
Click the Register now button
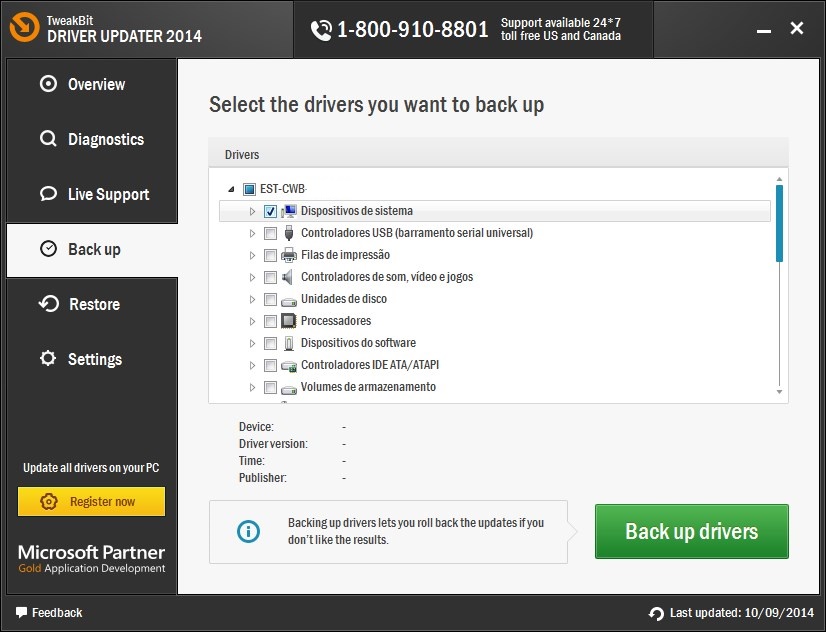[92, 501]
